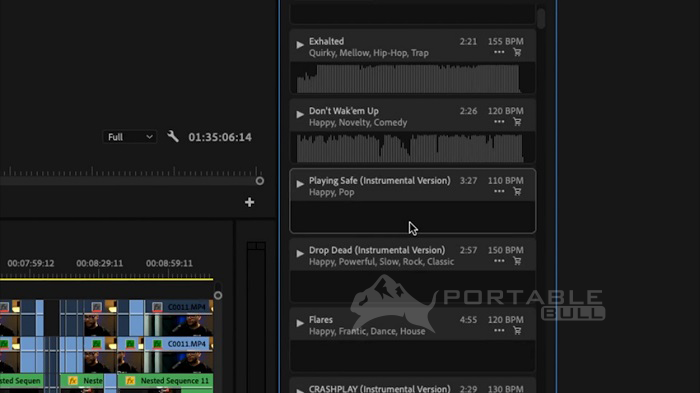The width and height of the screenshot is (700, 393).
Task: Select the Exhalted track title
Action: tap(326, 41)
